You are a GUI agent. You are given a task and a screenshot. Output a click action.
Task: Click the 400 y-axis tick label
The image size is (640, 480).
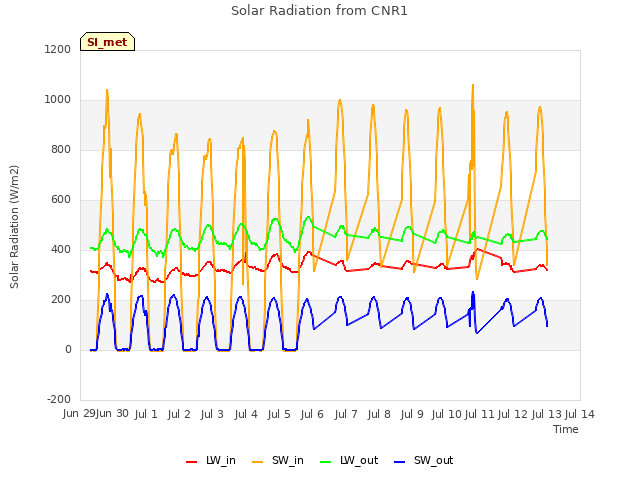click(x=61, y=249)
